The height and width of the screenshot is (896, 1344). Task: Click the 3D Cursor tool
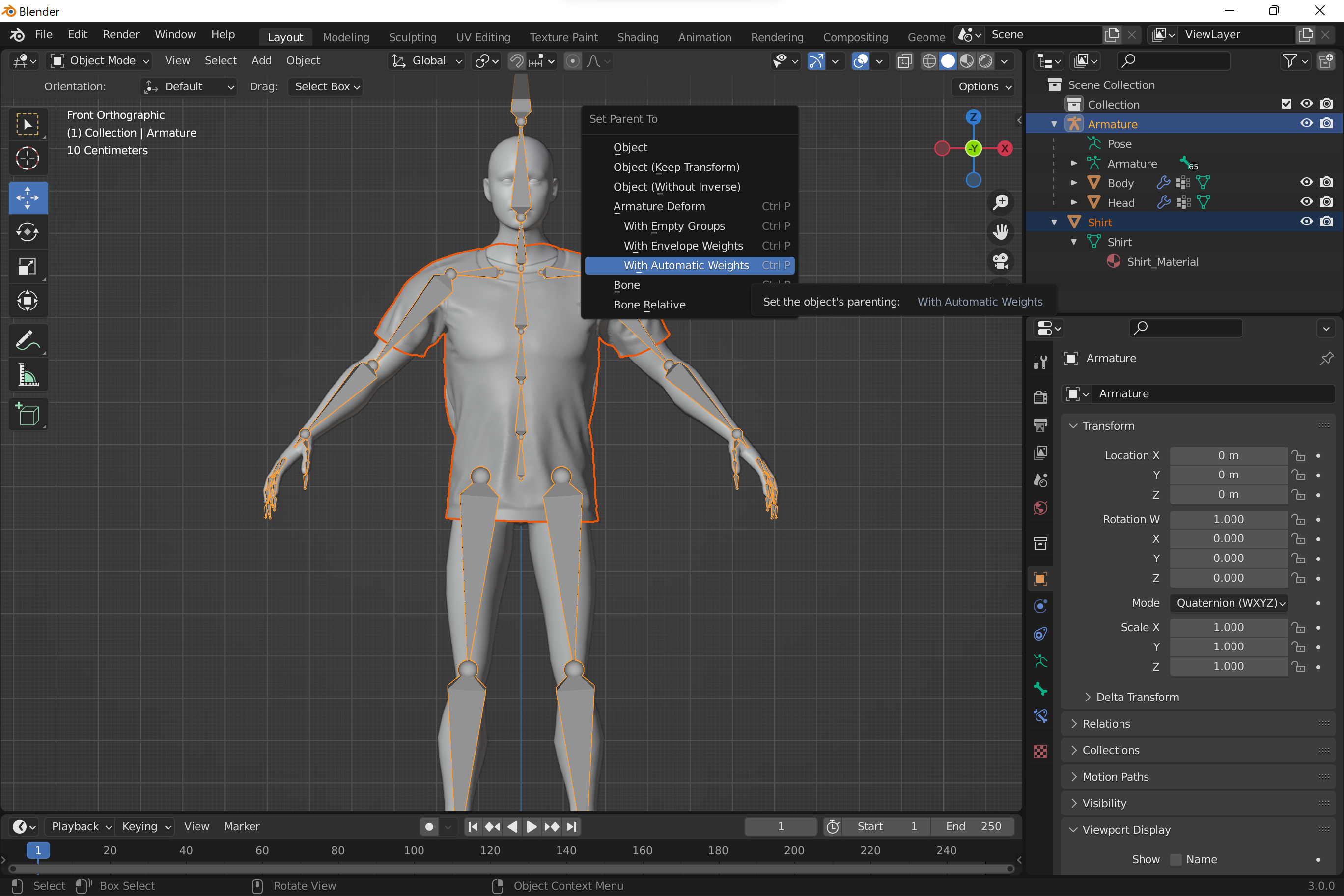click(x=28, y=158)
